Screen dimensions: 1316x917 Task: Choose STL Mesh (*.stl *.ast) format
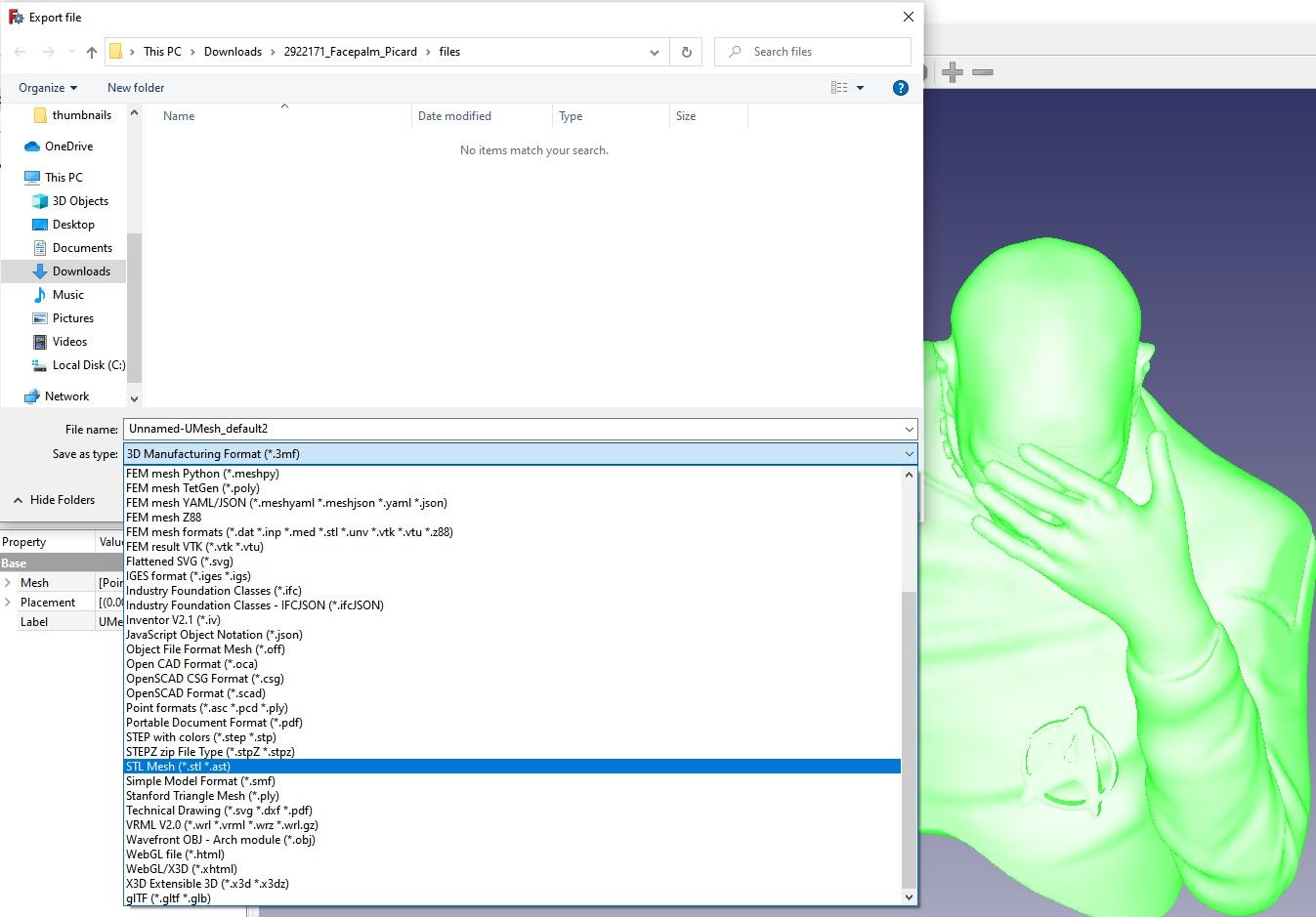pos(513,767)
